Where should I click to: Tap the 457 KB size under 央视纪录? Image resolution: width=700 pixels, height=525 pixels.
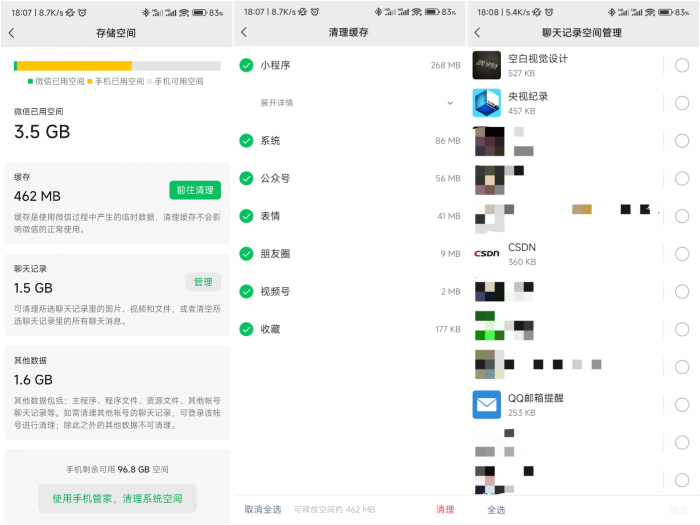point(521,111)
